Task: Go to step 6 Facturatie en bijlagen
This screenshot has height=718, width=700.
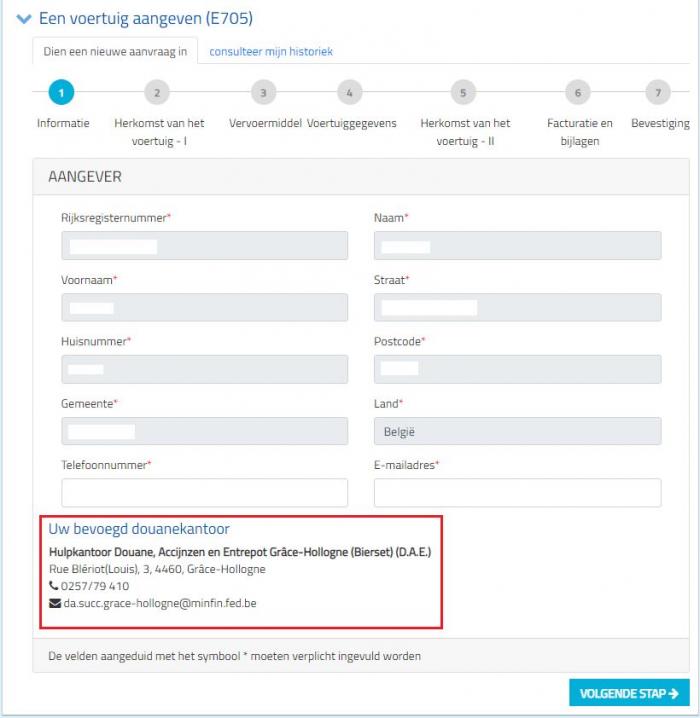Action: [x=578, y=92]
